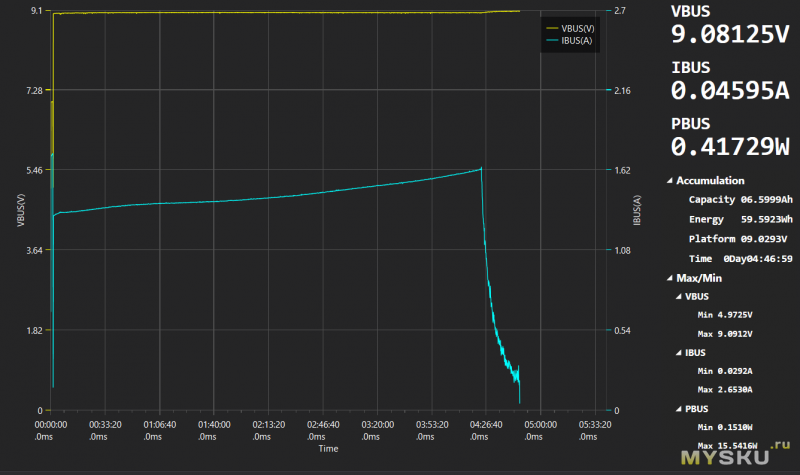The width and height of the screenshot is (800, 475).
Task: Click the yellow VBUS legend color line
Action: click(553, 27)
